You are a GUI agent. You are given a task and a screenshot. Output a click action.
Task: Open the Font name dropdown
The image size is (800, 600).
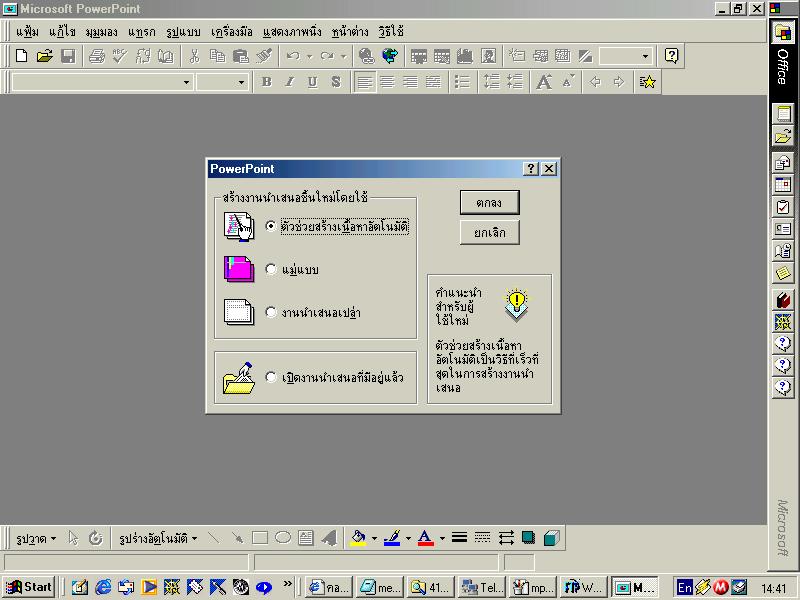point(186,82)
